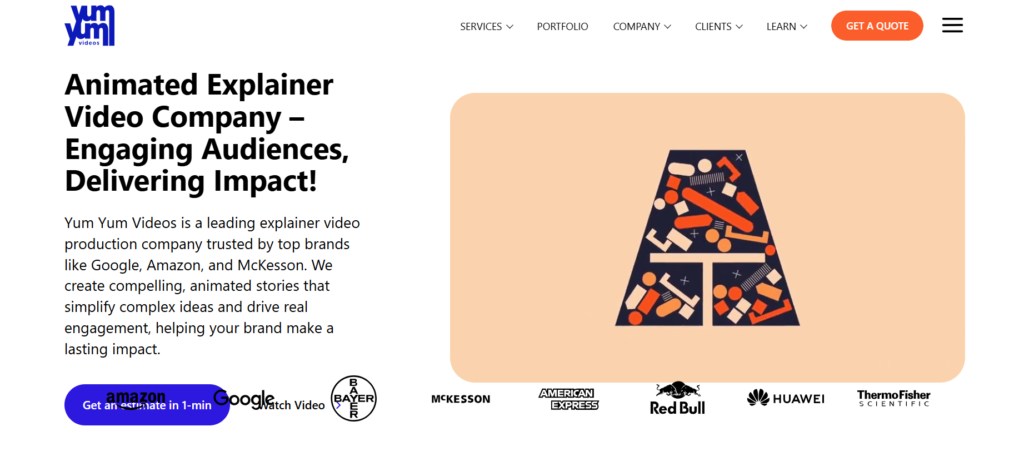This screenshot has width=1024, height=461.
Task: Expand the Company dropdown menu
Action: point(642,27)
